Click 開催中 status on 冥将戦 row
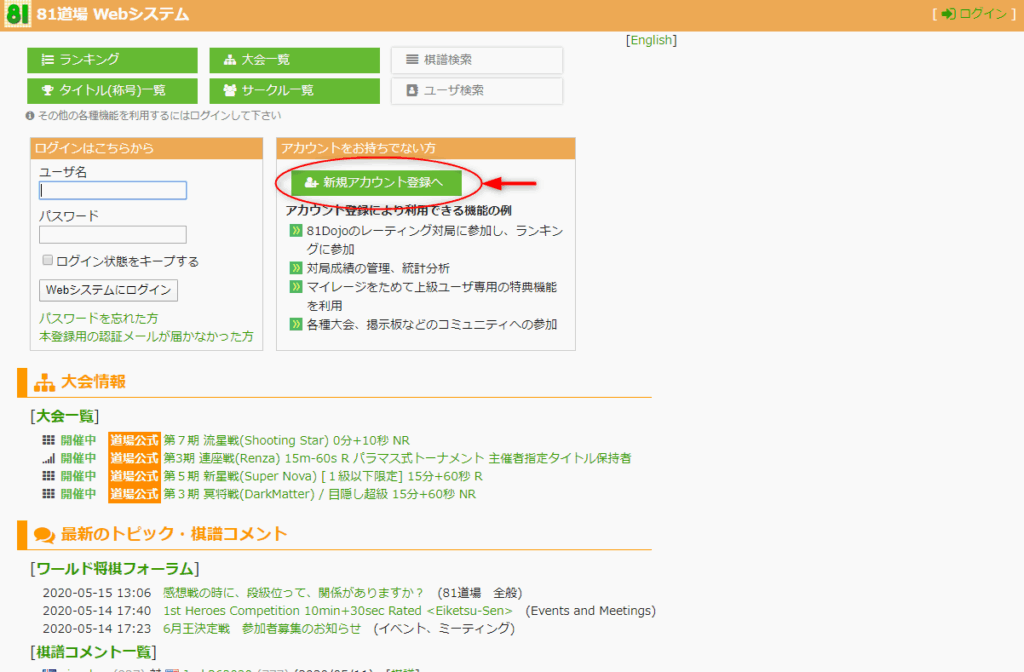Image resolution: width=1024 pixels, height=672 pixels. point(78,494)
